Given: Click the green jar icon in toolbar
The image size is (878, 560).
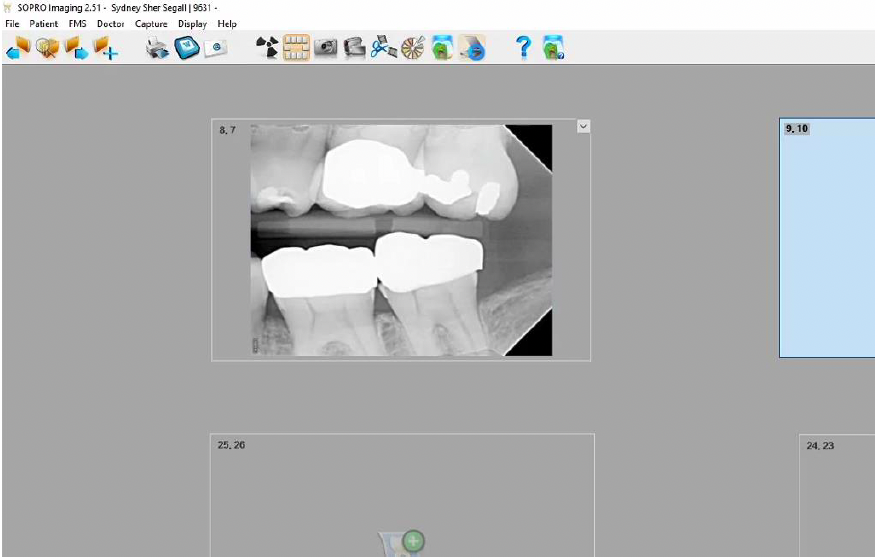Looking at the screenshot, I should pos(442,48).
